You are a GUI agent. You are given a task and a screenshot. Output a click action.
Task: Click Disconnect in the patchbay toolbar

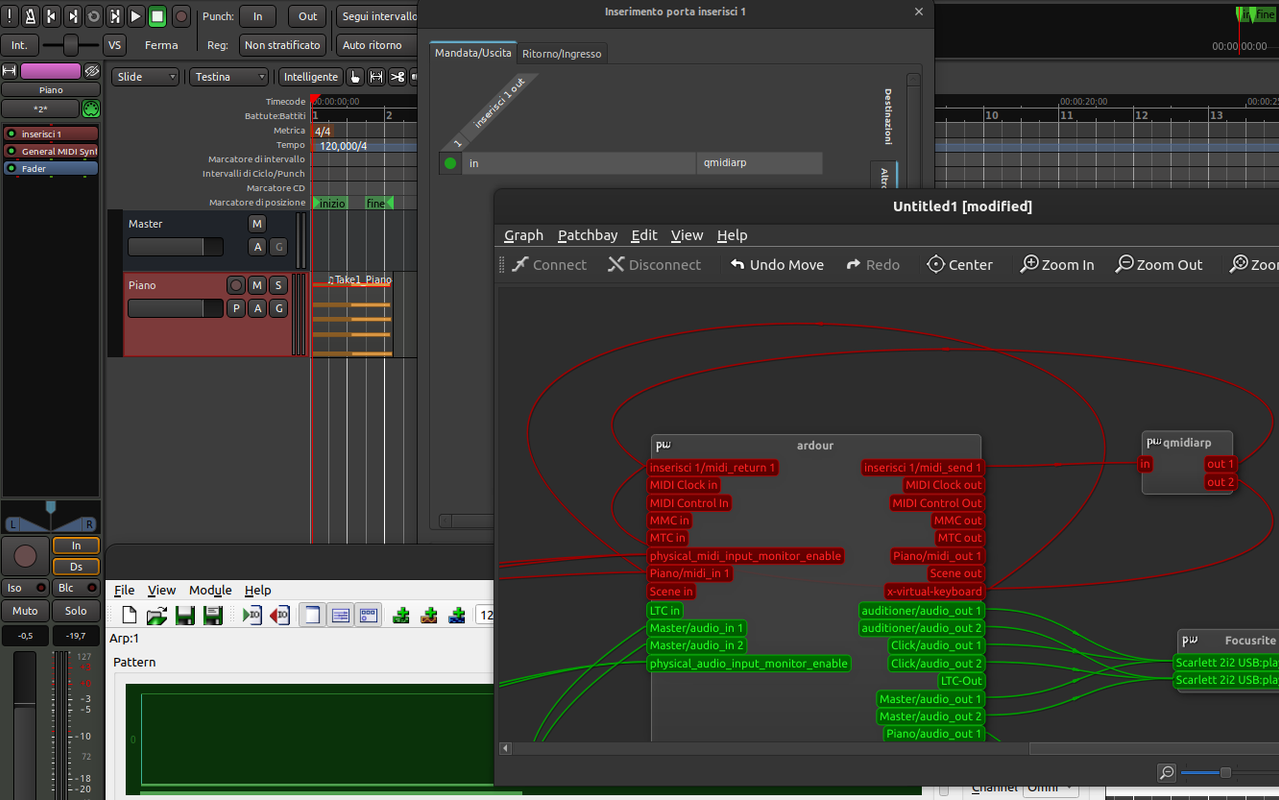point(654,265)
